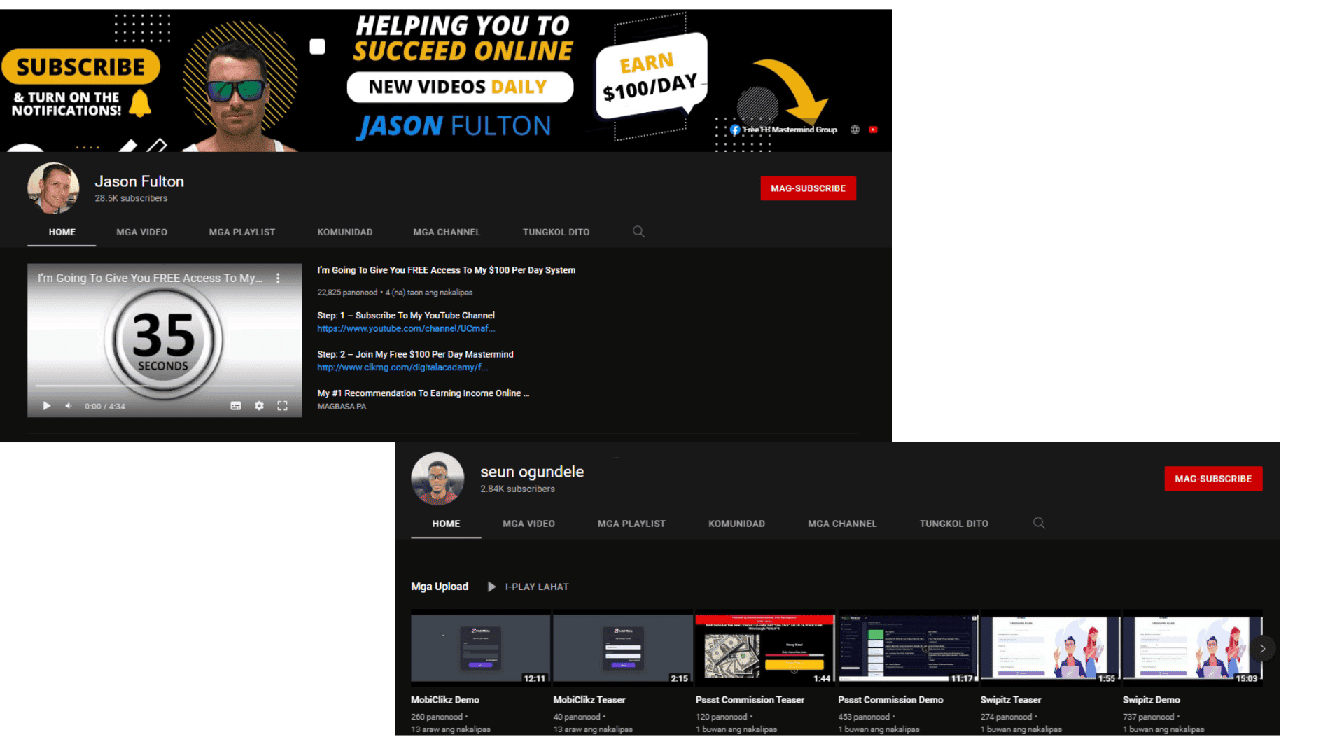Open MGA PLAYLIST tab on Jason Fulton channel
The height and width of the screenshot is (756, 1344).
pyautogui.click(x=242, y=231)
